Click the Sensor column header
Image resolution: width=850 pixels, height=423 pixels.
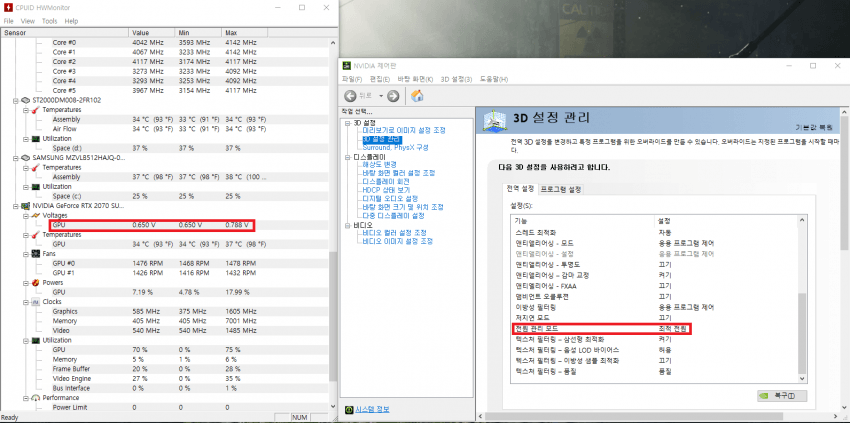click(x=64, y=33)
